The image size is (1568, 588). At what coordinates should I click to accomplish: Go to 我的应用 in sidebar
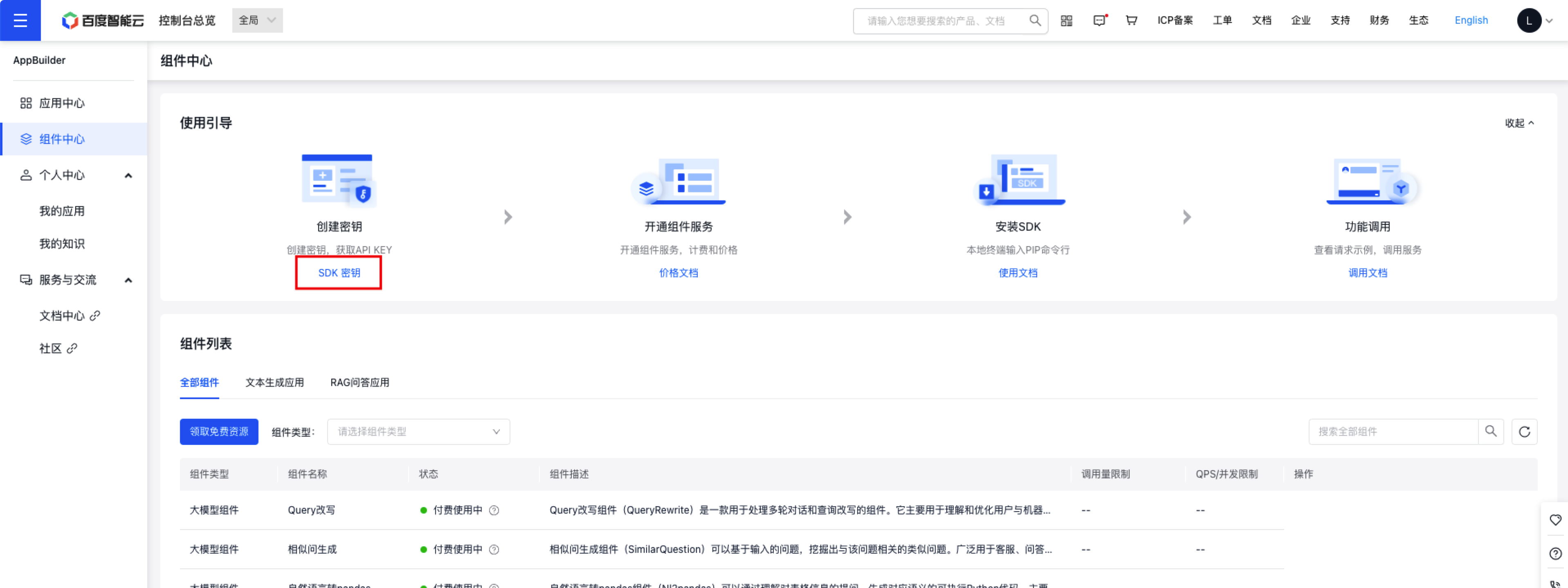tap(62, 211)
